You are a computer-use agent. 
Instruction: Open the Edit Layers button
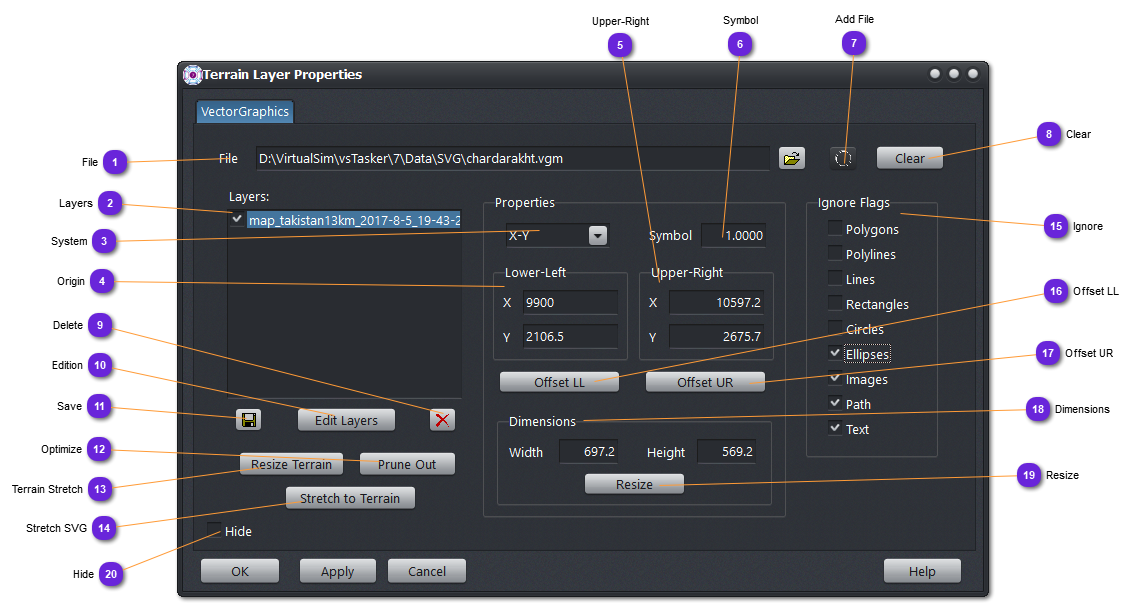click(x=346, y=420)
